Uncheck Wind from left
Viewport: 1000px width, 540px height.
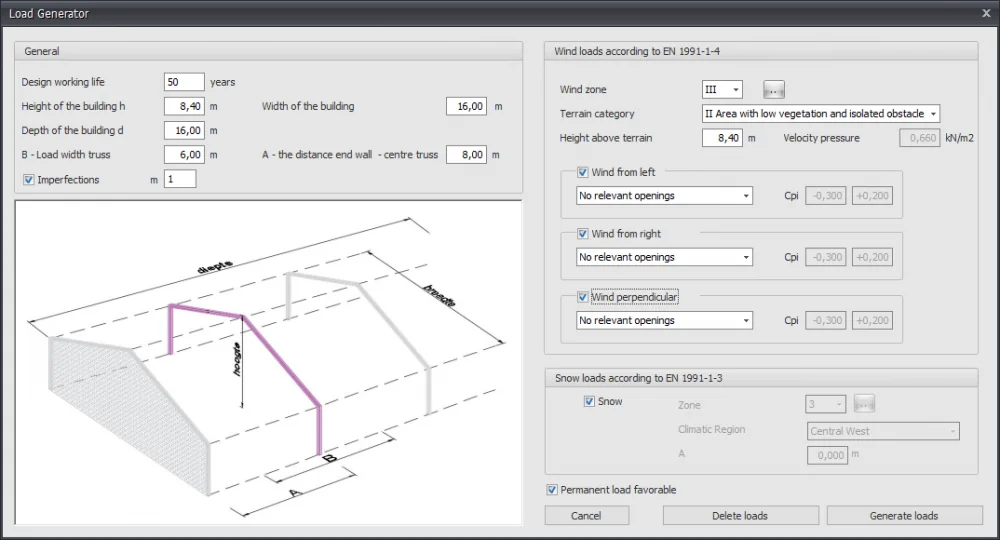[582, 172]
